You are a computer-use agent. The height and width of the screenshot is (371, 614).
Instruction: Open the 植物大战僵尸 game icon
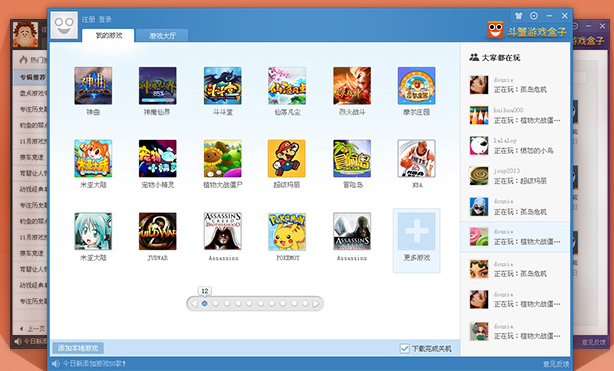tap(222, 159)
